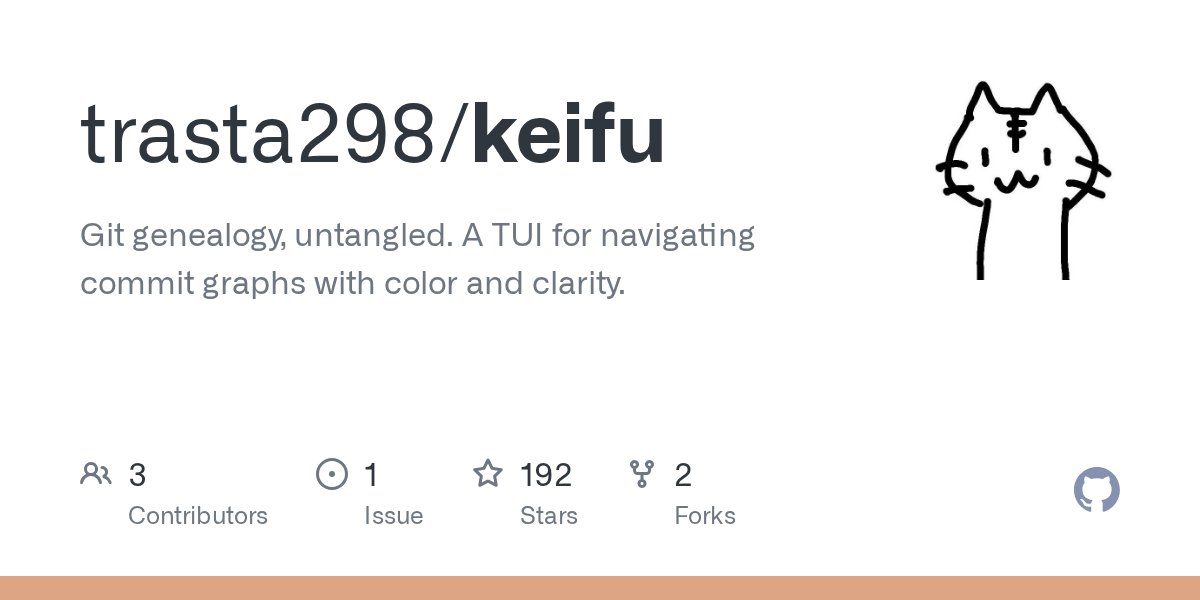
Task: Click the star count 192
Action: [546, 475]
